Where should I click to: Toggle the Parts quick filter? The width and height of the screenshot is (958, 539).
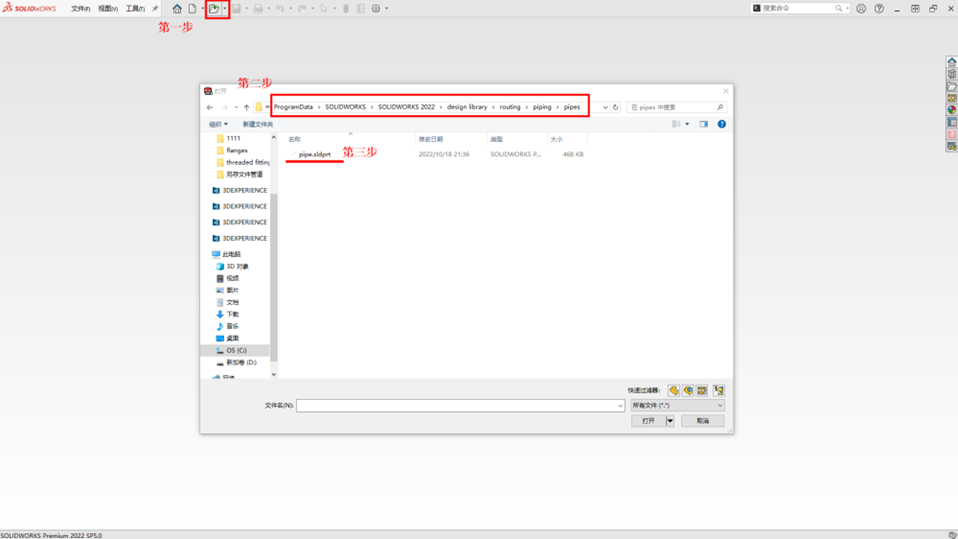(x=674, y=390)
